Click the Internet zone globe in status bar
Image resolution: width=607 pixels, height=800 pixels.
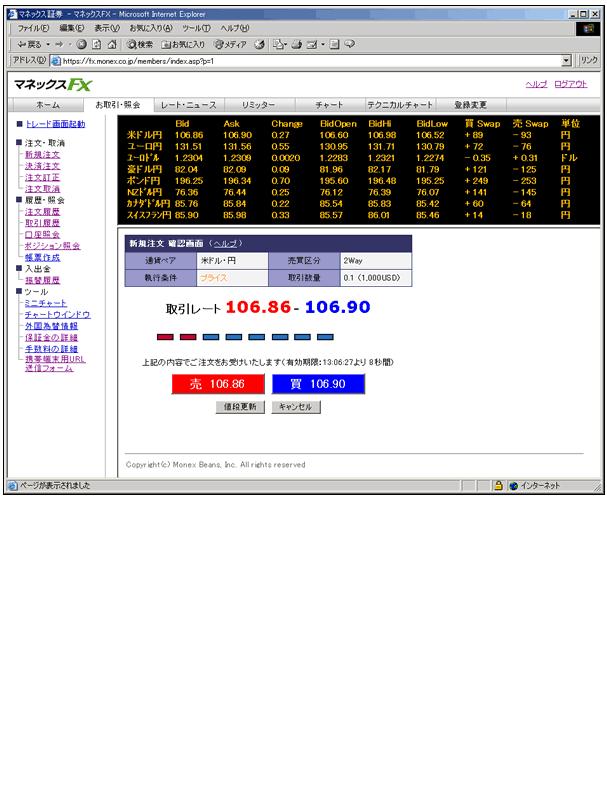point(514,486)
